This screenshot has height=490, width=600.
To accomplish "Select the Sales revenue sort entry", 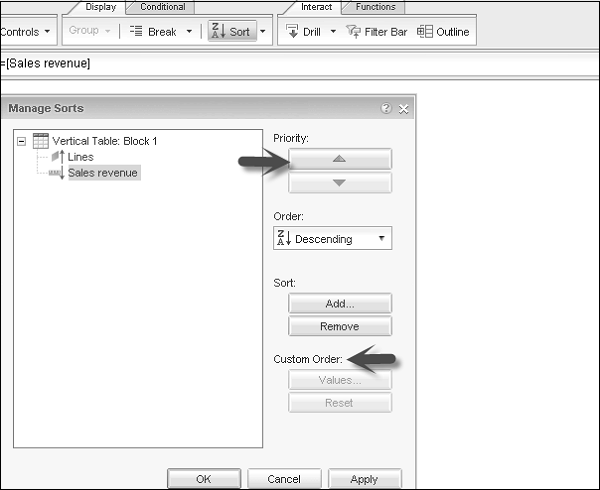I will tap(103, 173).
